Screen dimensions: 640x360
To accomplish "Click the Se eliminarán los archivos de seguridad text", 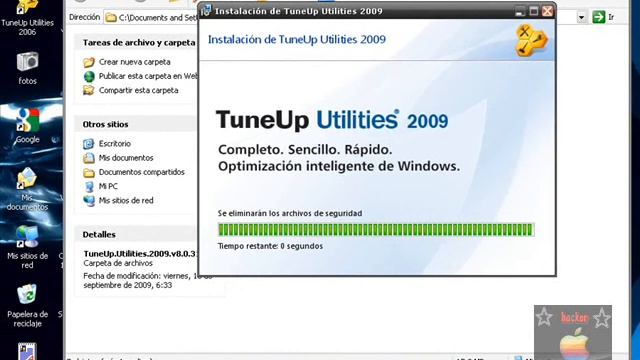I will [x=290, y=213].
